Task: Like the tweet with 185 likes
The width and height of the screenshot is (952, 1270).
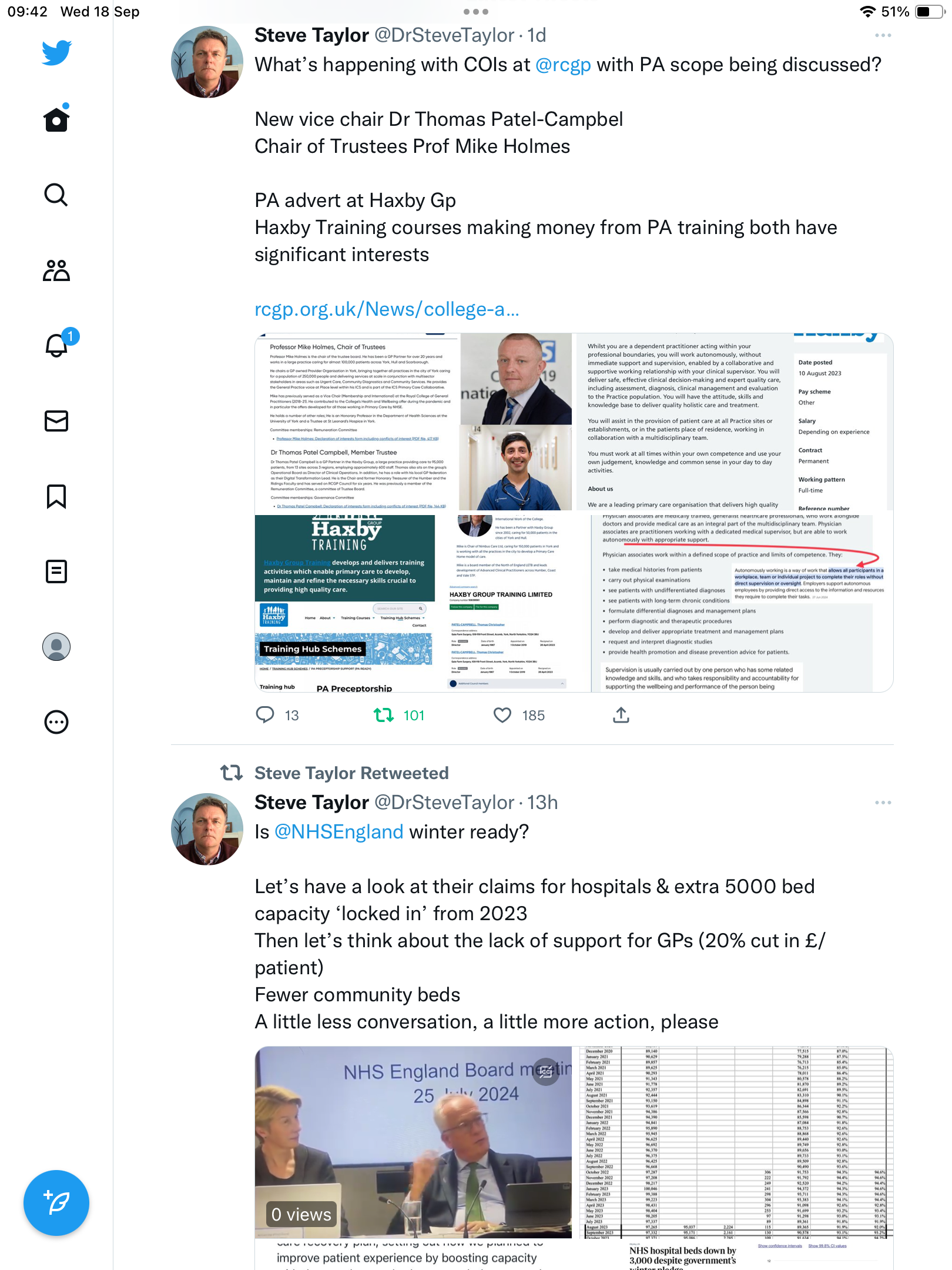Action: point(502,715)
